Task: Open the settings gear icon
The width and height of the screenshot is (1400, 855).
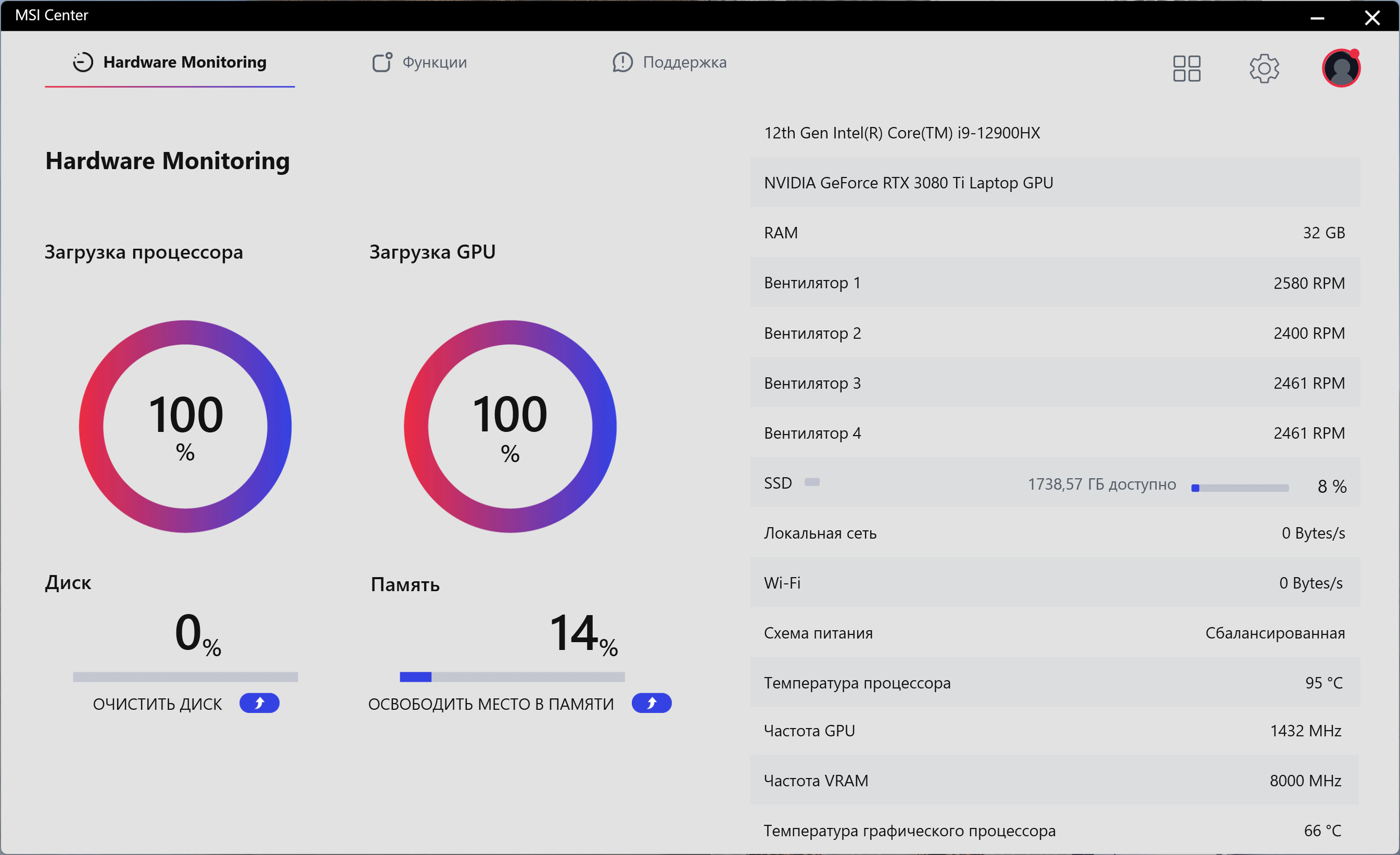Action: [x=1264, y=69]
